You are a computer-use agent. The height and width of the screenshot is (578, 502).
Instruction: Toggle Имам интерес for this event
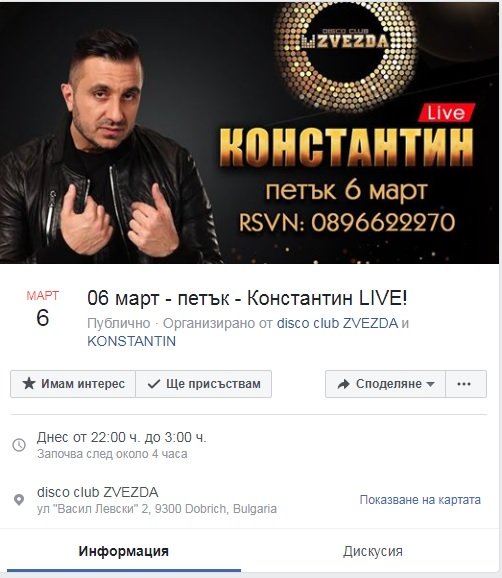73,384
